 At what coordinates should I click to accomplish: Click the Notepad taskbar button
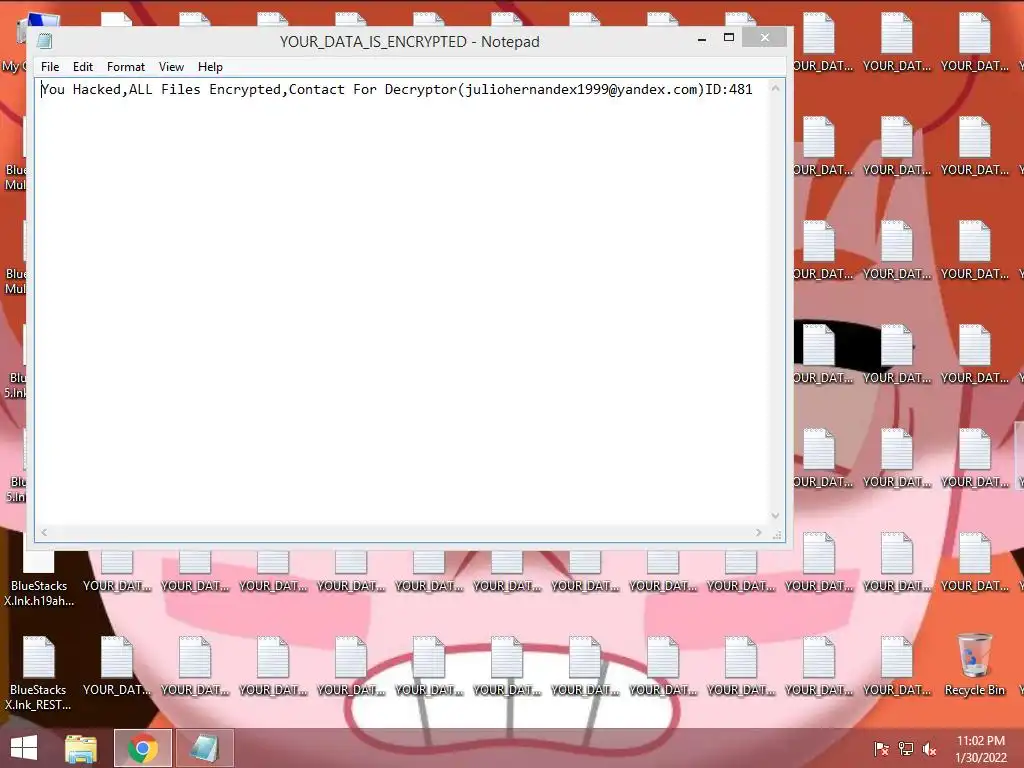204,748
